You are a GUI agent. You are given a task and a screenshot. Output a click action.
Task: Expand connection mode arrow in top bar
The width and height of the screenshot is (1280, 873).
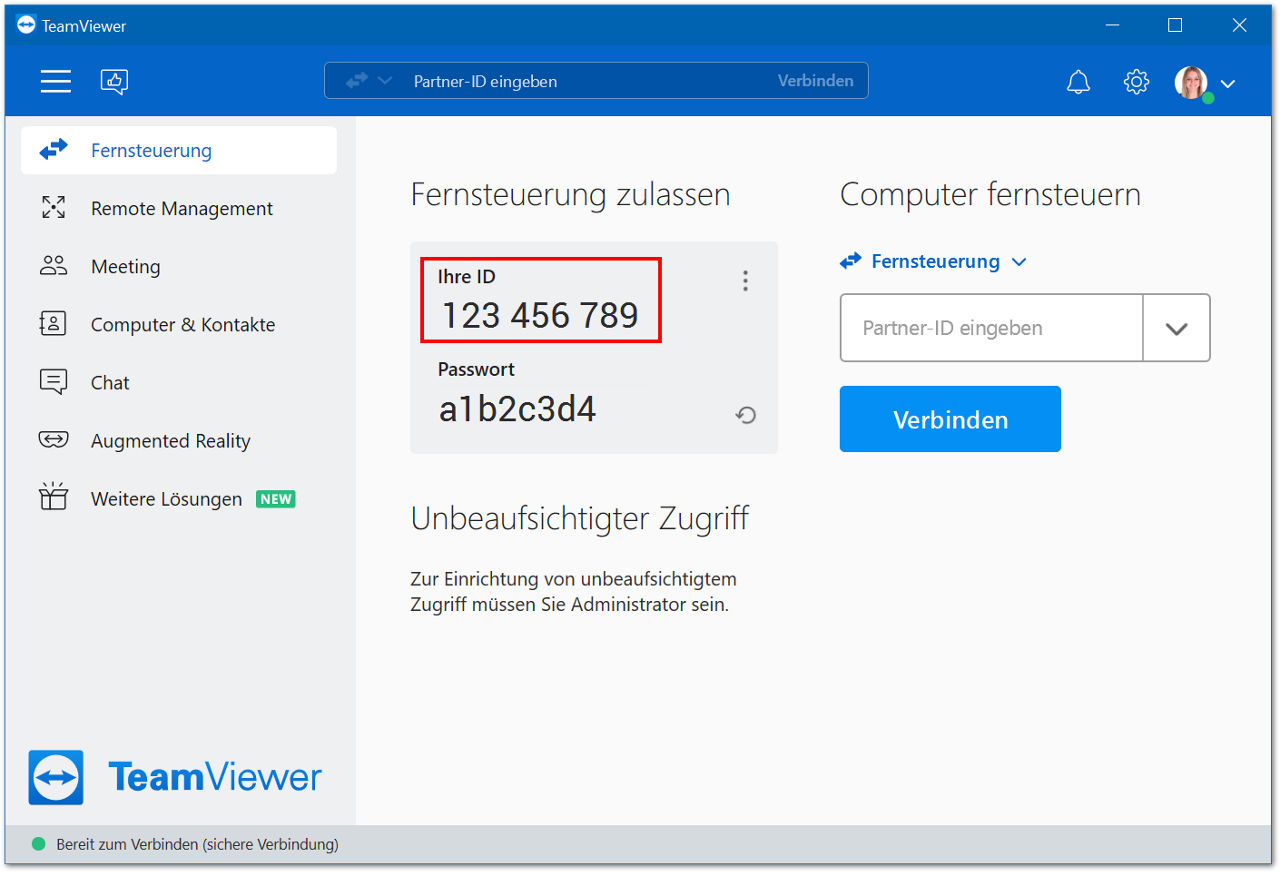[x=385, y=81]
